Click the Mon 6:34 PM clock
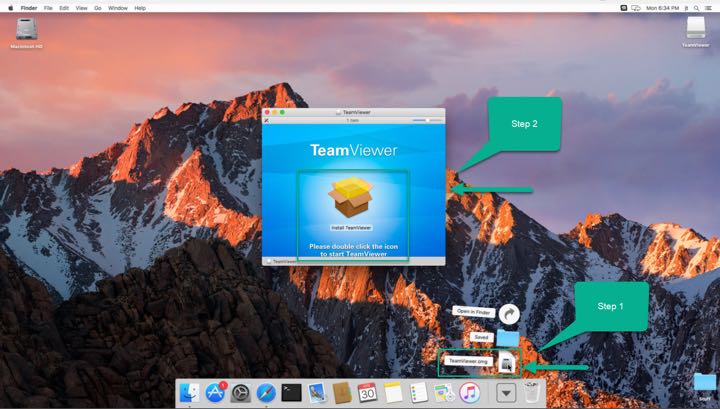 663,8
